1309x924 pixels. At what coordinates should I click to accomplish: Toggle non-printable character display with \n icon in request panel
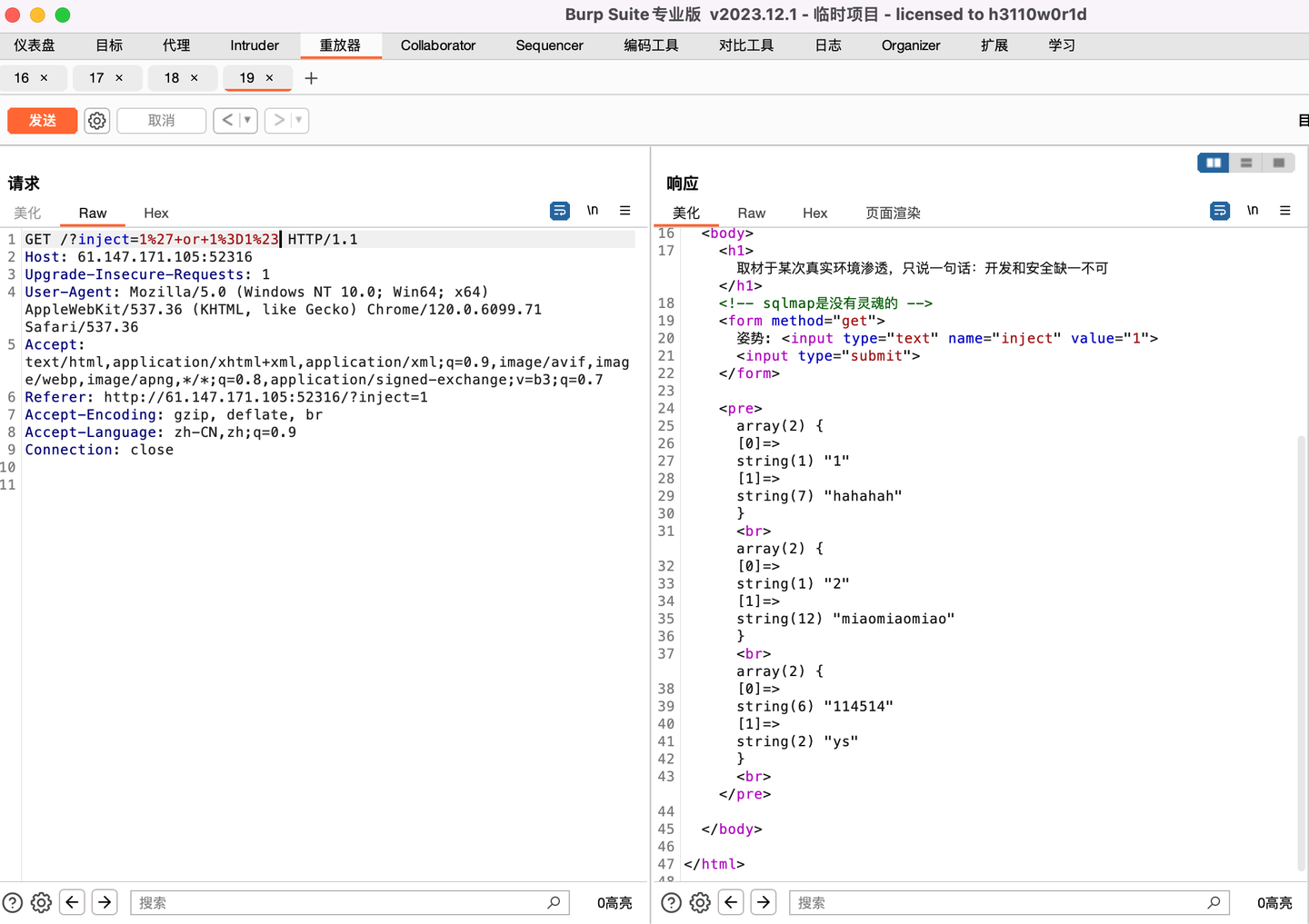point(593,210)
